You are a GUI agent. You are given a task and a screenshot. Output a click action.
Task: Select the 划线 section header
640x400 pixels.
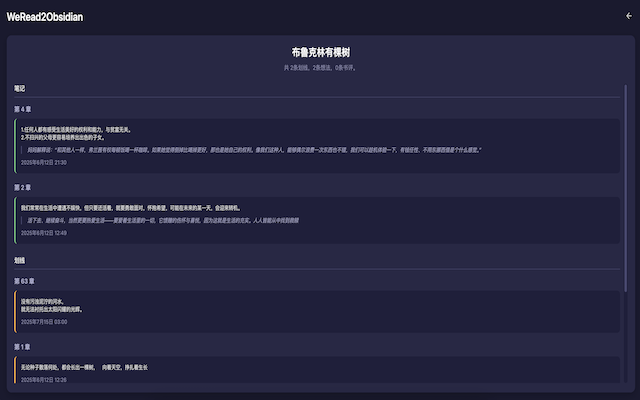pyautogui.click(x=20, y=260)
